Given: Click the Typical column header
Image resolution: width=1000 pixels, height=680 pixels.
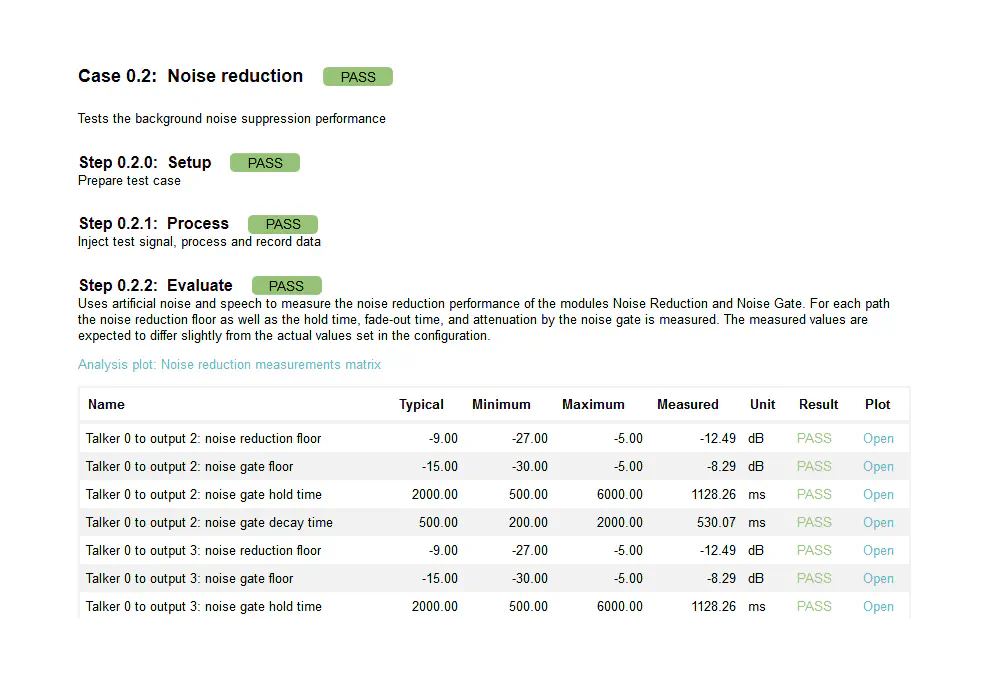Looking at the screenshot, I should pos(422,404).
